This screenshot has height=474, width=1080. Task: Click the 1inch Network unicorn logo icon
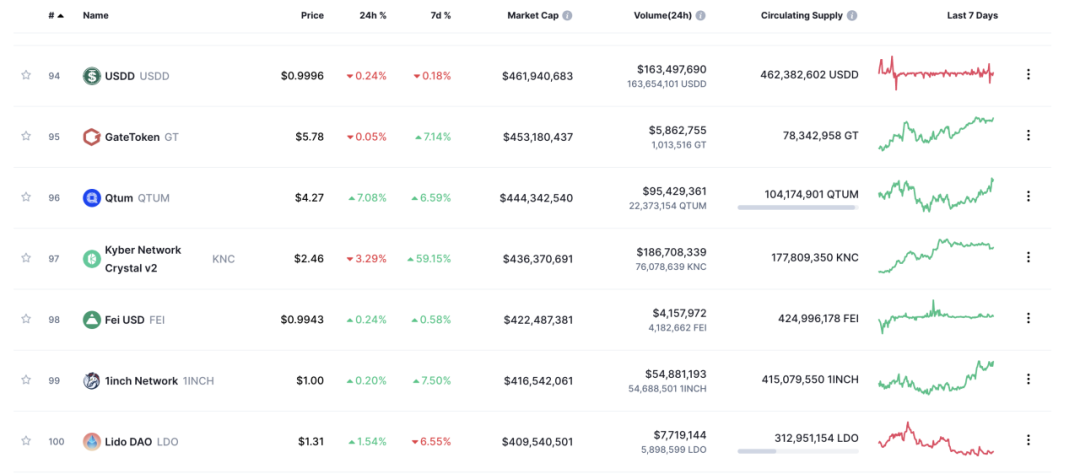point(92,380)
